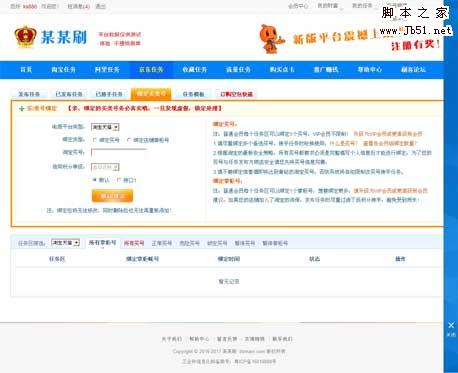Choose the 绑定买号 radio button
This screenshot has height=373, width=458.
click(95, 140)
